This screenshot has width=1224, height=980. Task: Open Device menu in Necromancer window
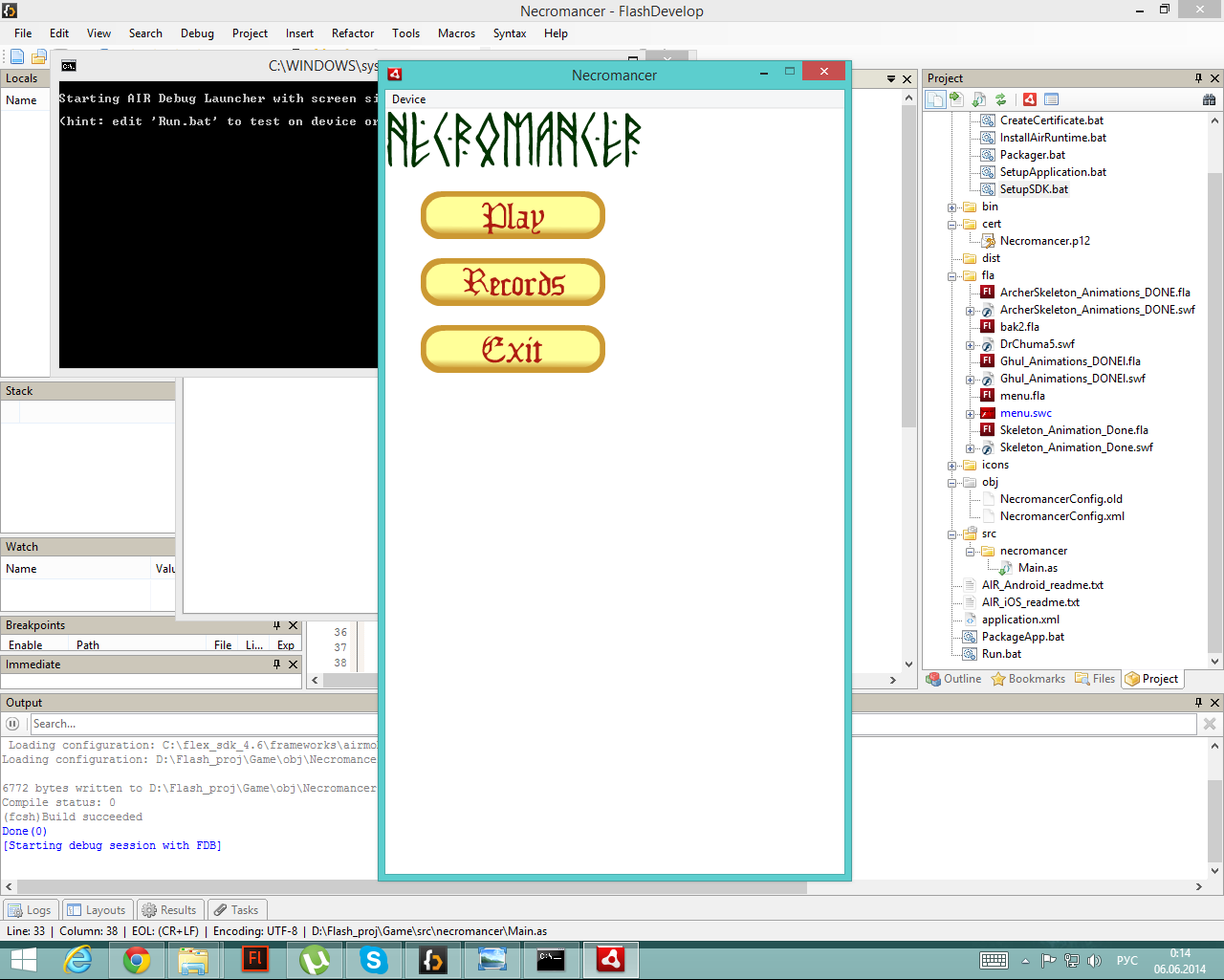click(408, 99)
